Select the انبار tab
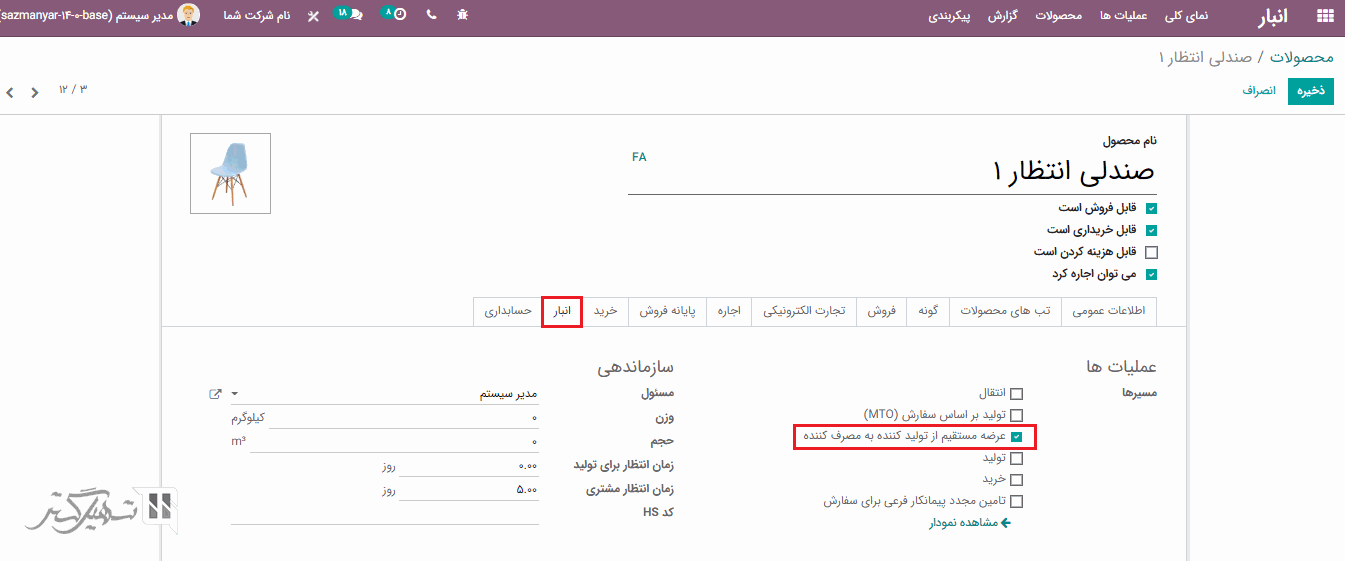 click(x=562, y=311)
